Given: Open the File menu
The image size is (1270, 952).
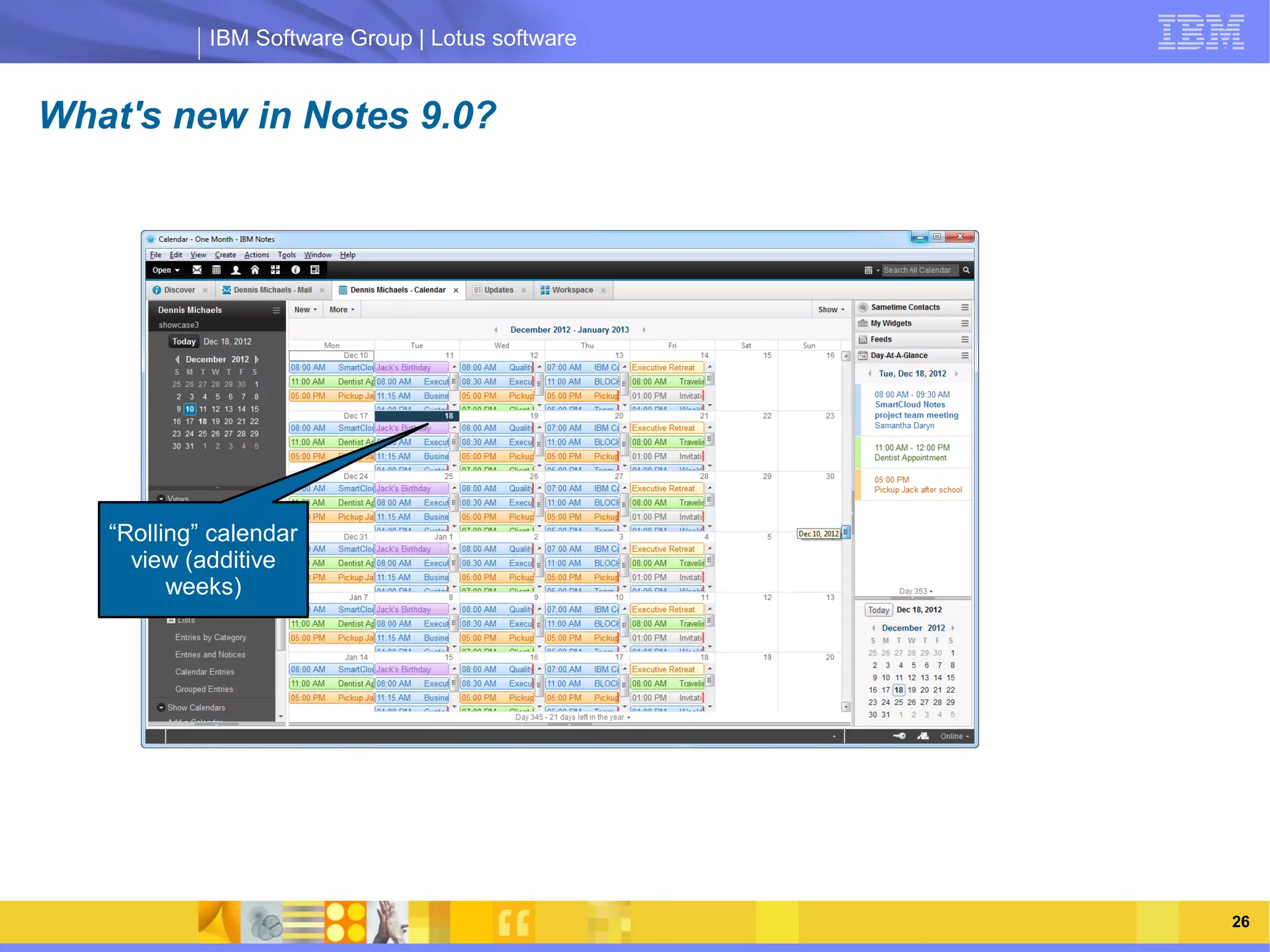Looking at the screenshot, I should [156, 255].
